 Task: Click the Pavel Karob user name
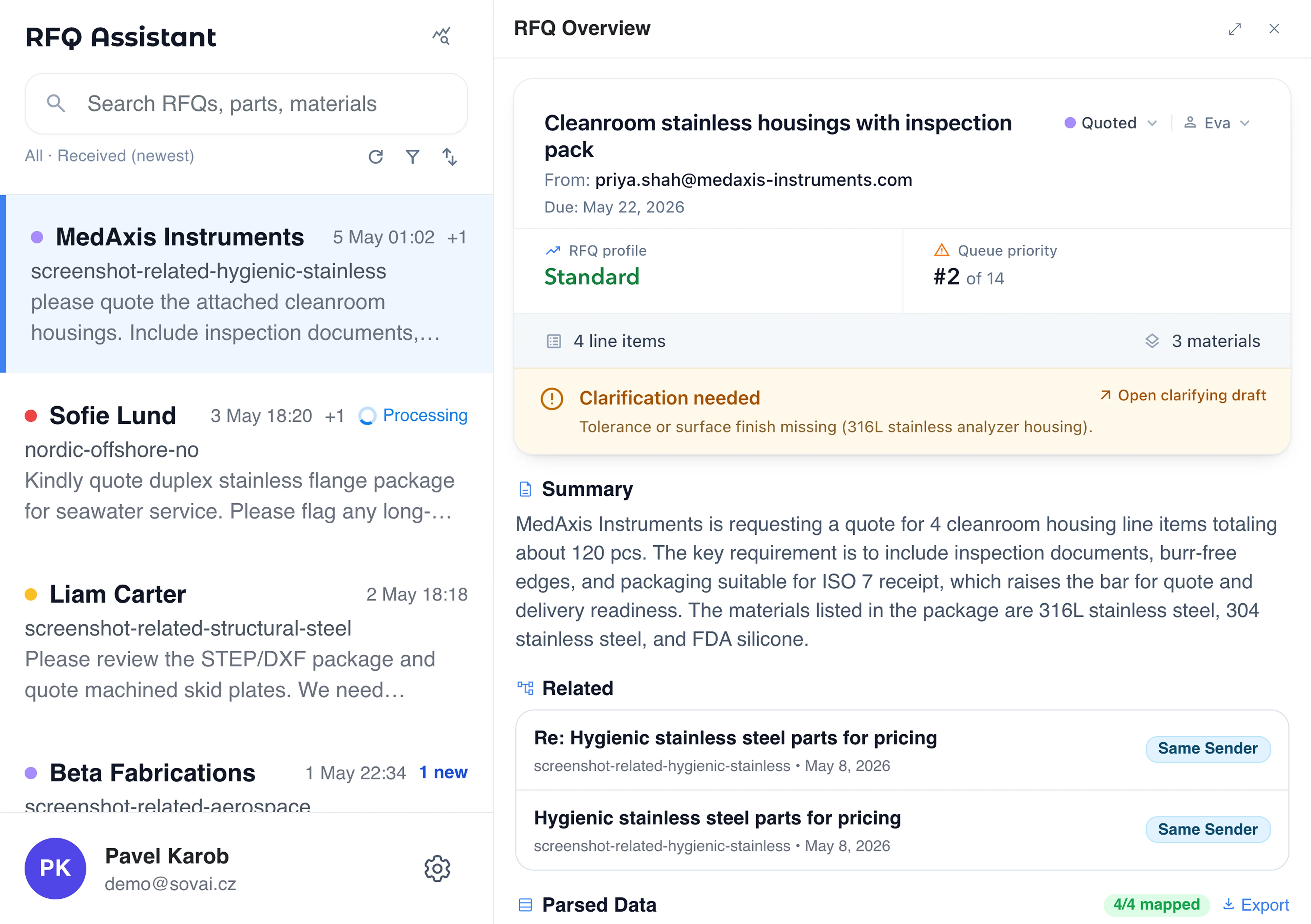tap(167, 856)
